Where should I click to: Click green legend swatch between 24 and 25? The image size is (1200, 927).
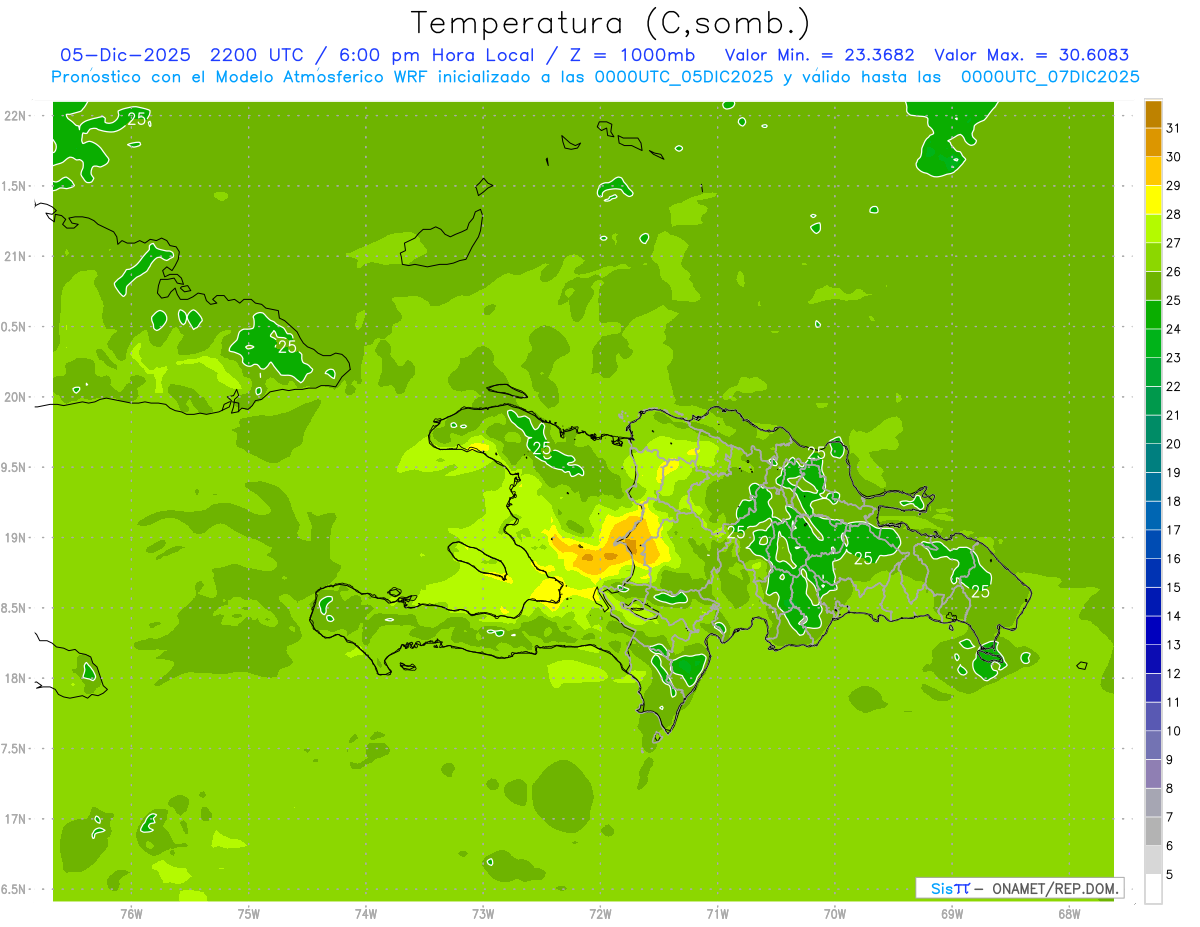1153,315
